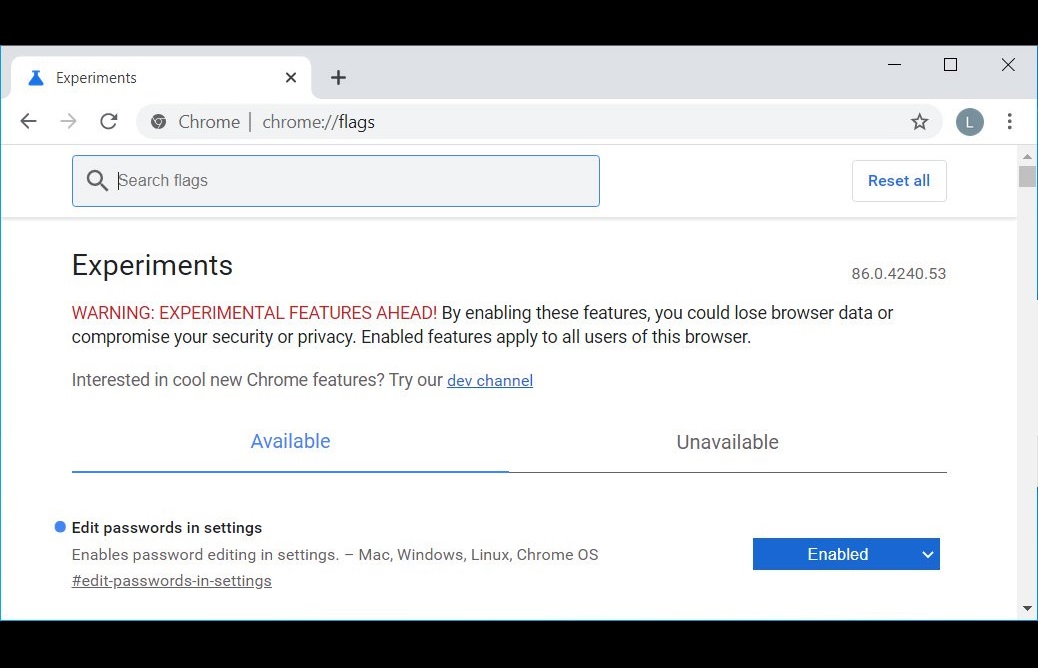The image size is (1038, 668).
Task: Open a new tab with the plus button
Action: tap(338, 77)
